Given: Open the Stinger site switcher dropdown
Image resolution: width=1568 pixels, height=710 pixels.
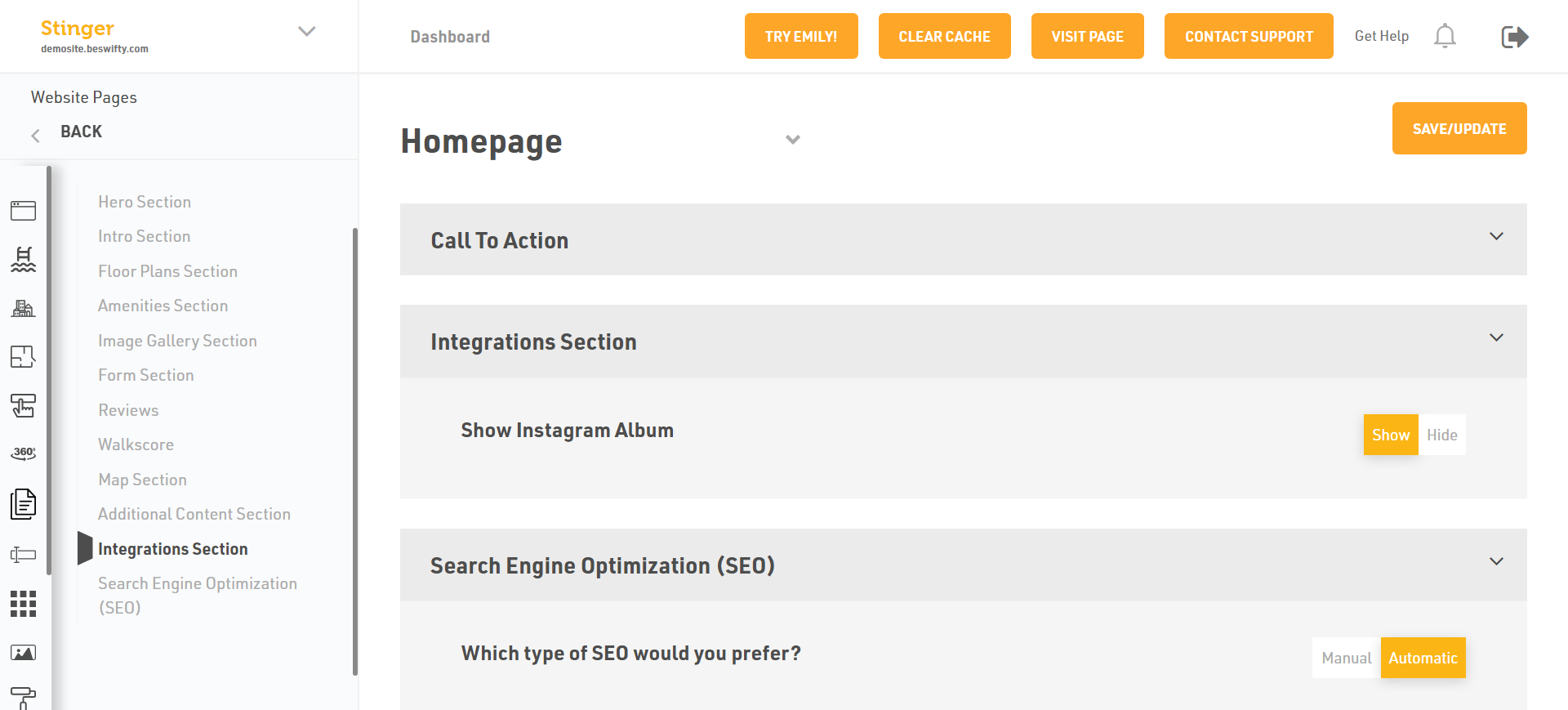Looking at the screenshot, I should (306, 32).
